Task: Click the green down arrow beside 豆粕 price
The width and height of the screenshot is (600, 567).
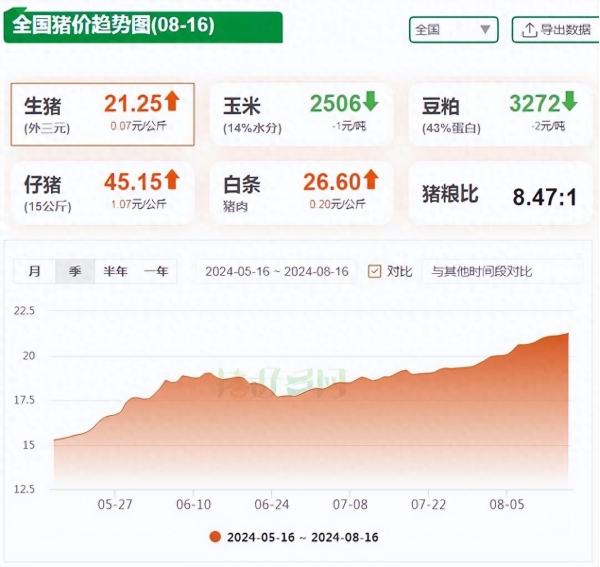Action: [569, 101]
